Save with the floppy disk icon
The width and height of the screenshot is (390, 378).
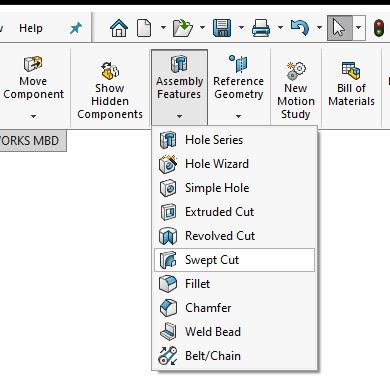(x=222, y=28)
